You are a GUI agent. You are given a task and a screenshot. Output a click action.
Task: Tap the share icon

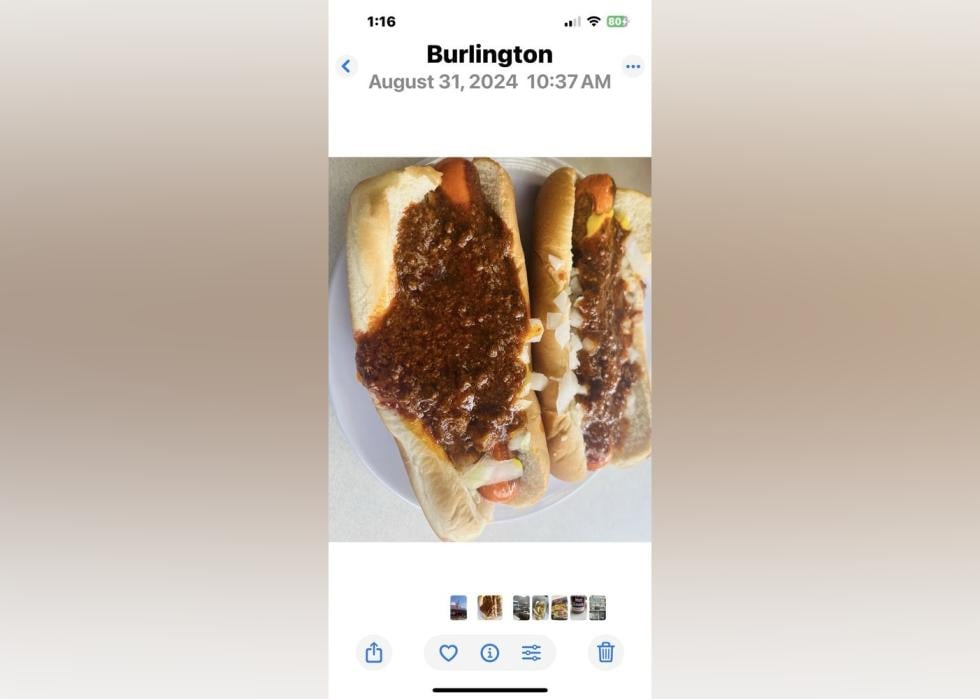[374, 652]
